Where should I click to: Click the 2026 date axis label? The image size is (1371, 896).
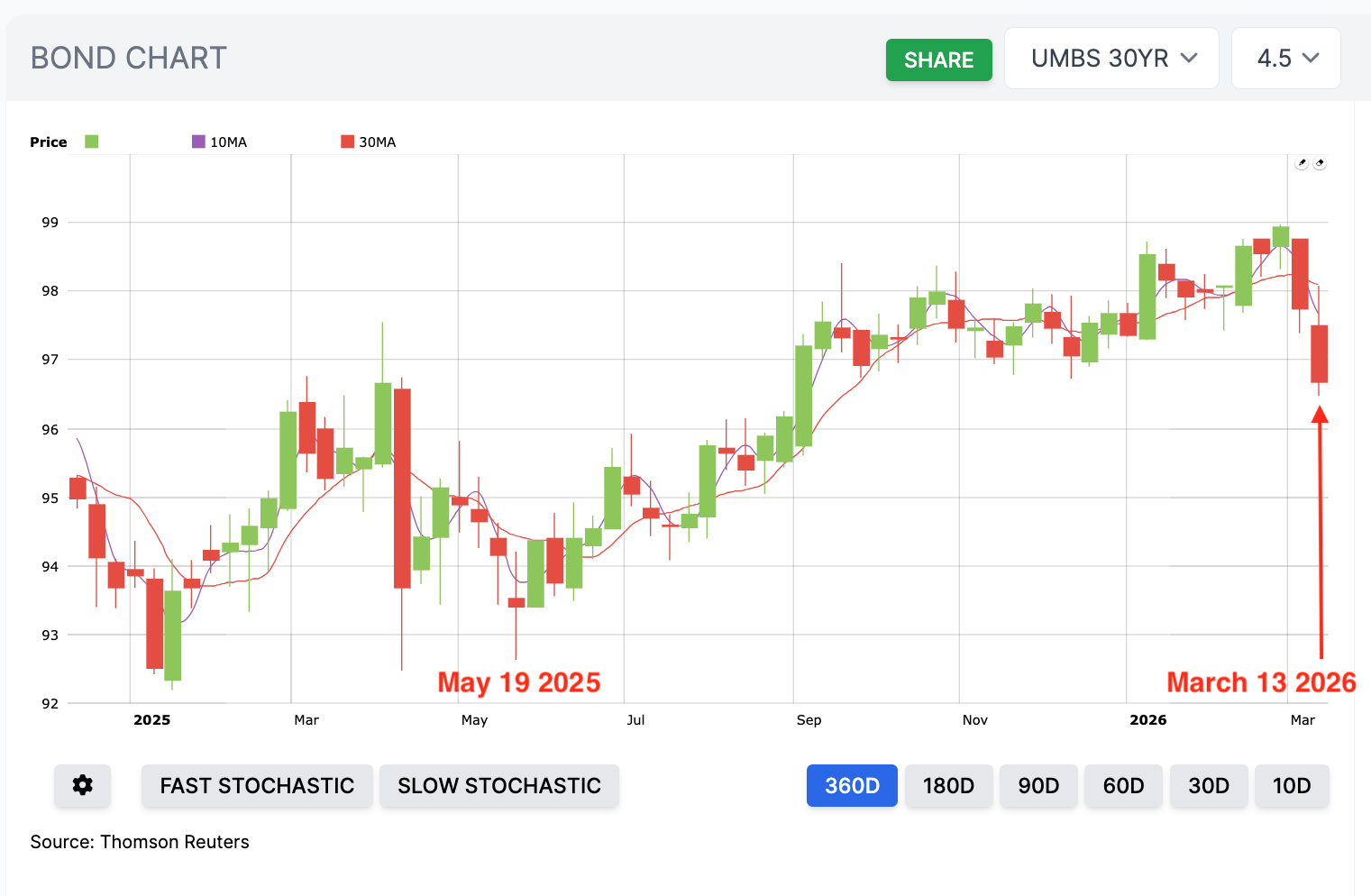click(1148, 720)
